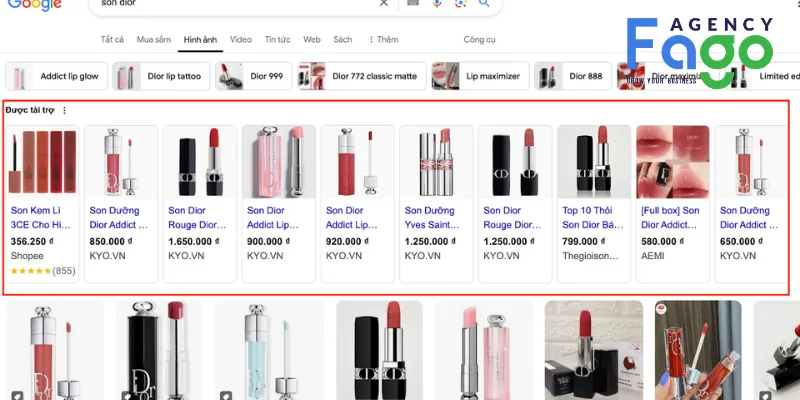Click the Thegioison Dior lipstick product image
This screenshot has width=800, height=400.
(x=594, y=162)
